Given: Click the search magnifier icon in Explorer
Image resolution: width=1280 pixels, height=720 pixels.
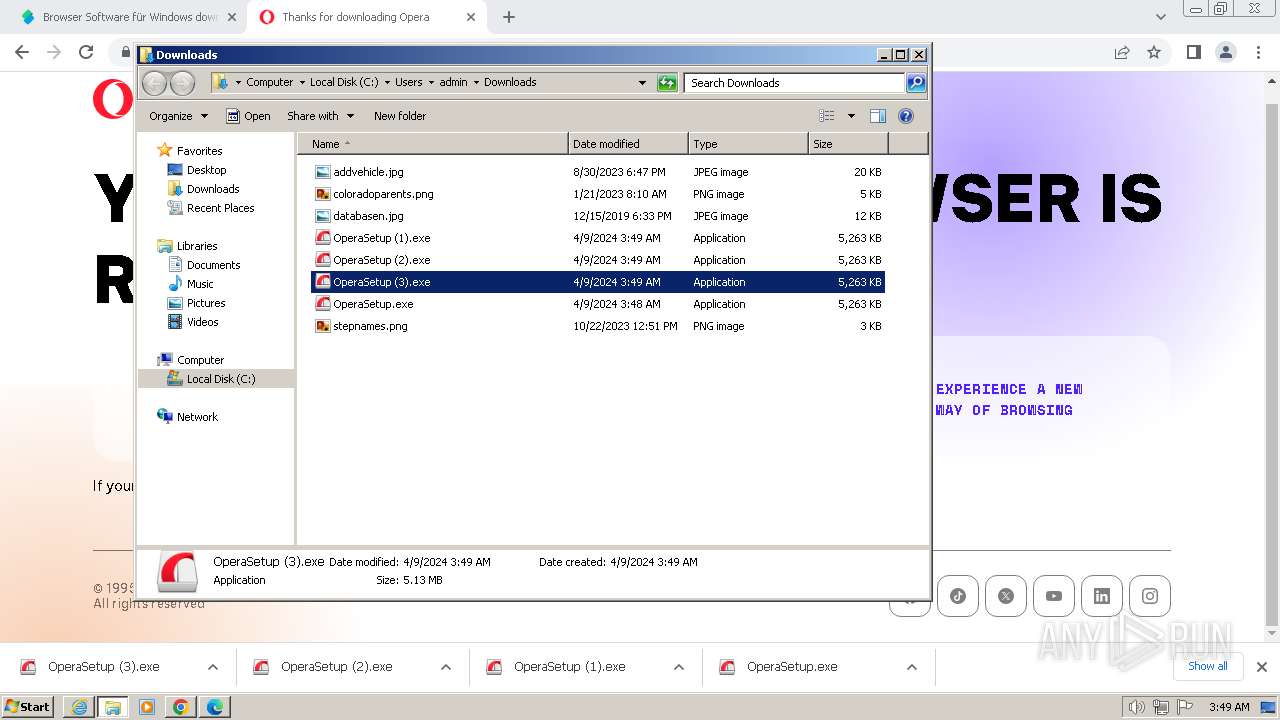Looking at the screenshot, I should coord(915,83).
